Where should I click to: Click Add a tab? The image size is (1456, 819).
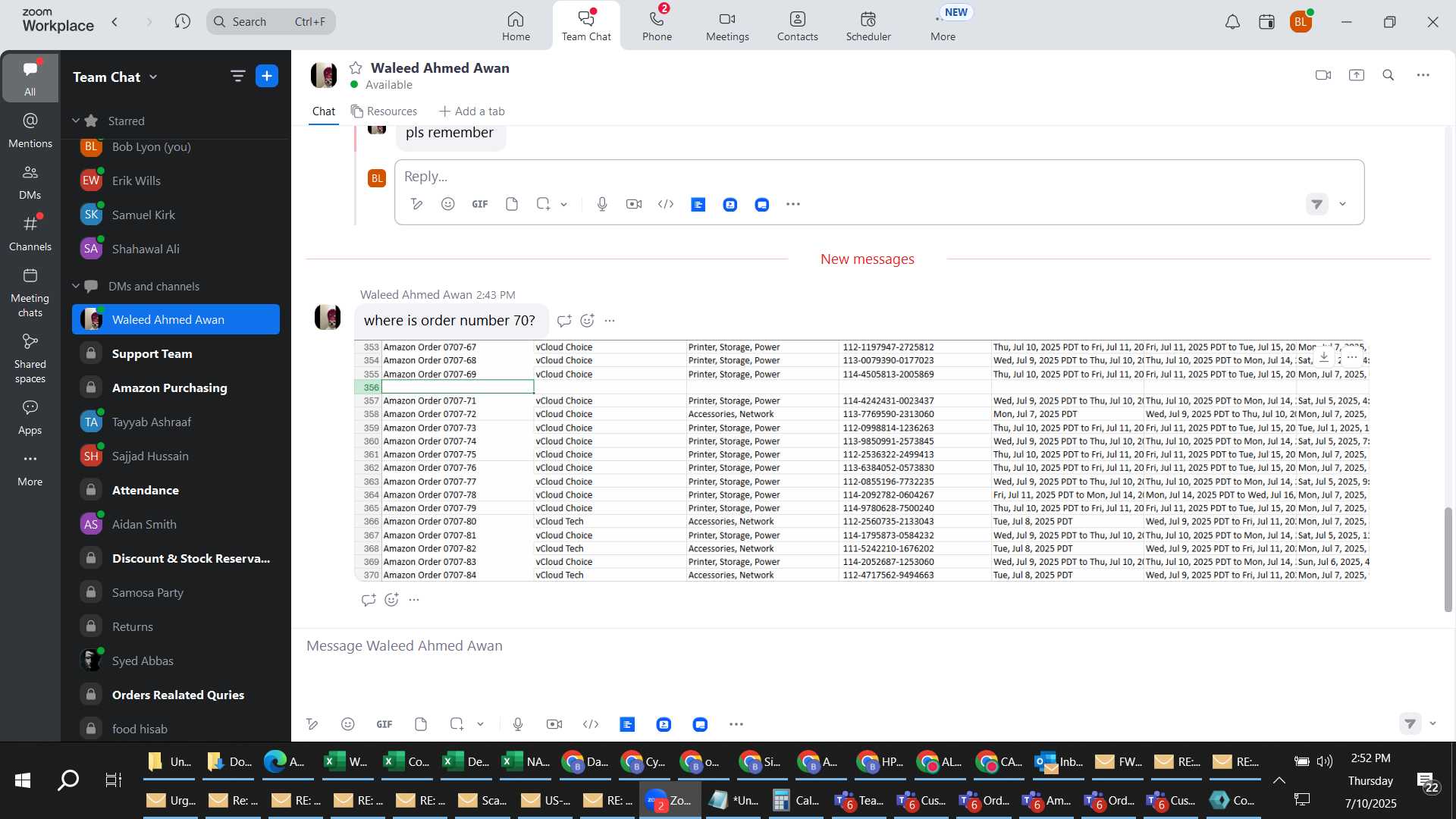[472, 111]
